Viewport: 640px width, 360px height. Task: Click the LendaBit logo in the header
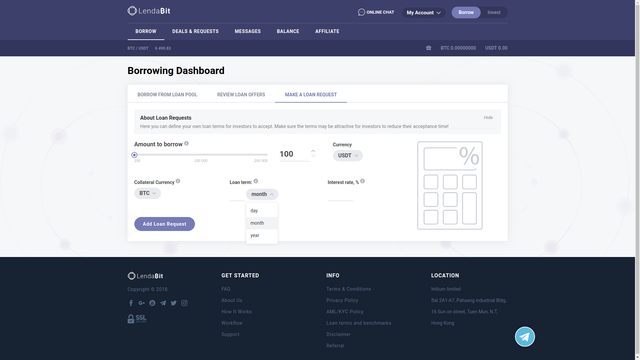tap(149, 11)
